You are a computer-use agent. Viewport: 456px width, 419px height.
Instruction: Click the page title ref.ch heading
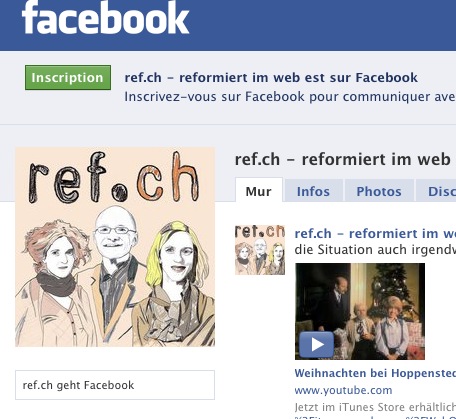343,159
